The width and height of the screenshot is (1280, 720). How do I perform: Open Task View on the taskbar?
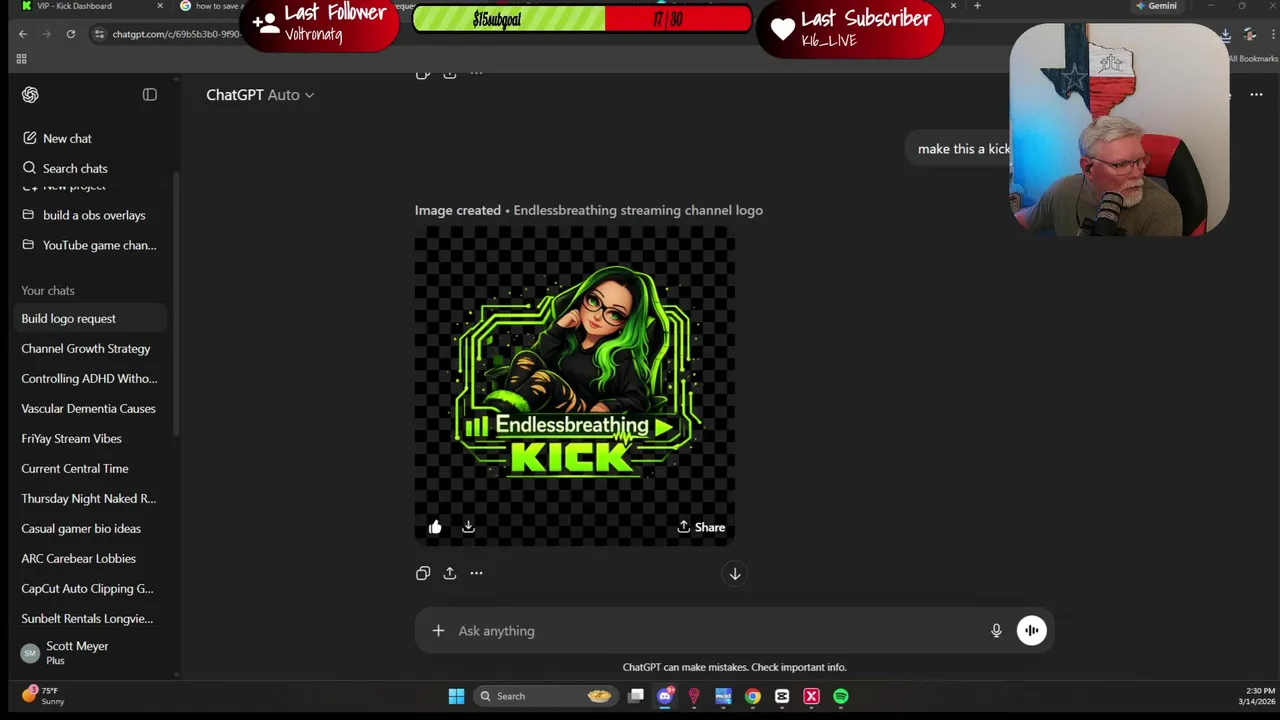click(x=635, y=696)
